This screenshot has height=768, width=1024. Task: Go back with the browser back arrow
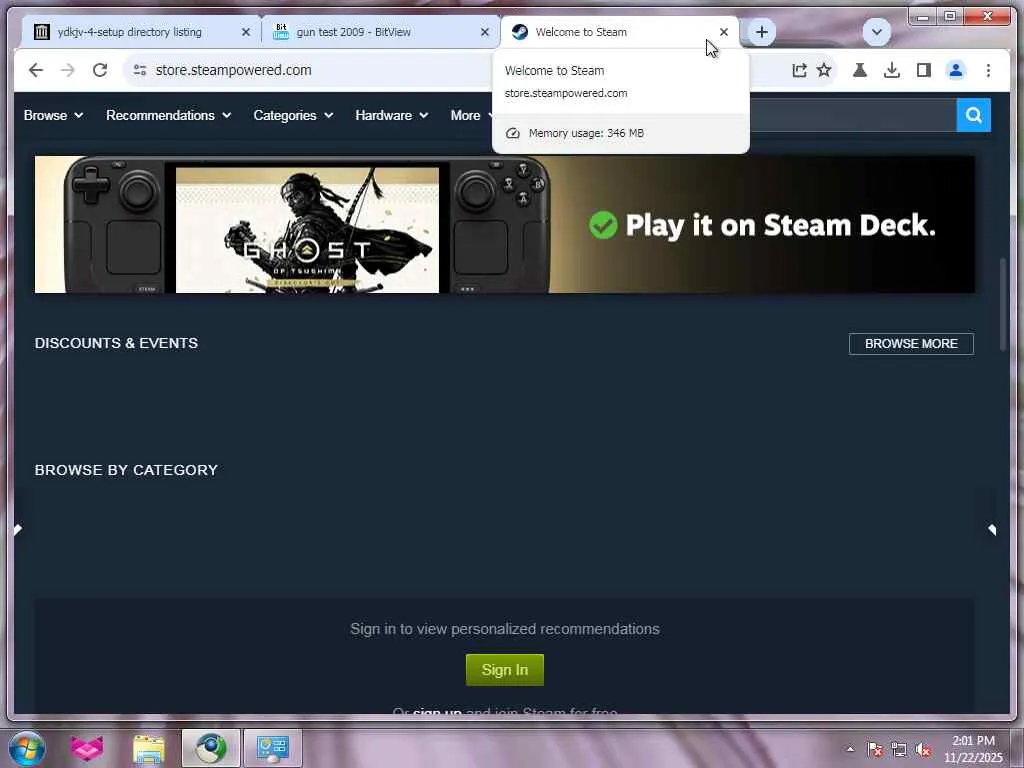click(36, 70)
